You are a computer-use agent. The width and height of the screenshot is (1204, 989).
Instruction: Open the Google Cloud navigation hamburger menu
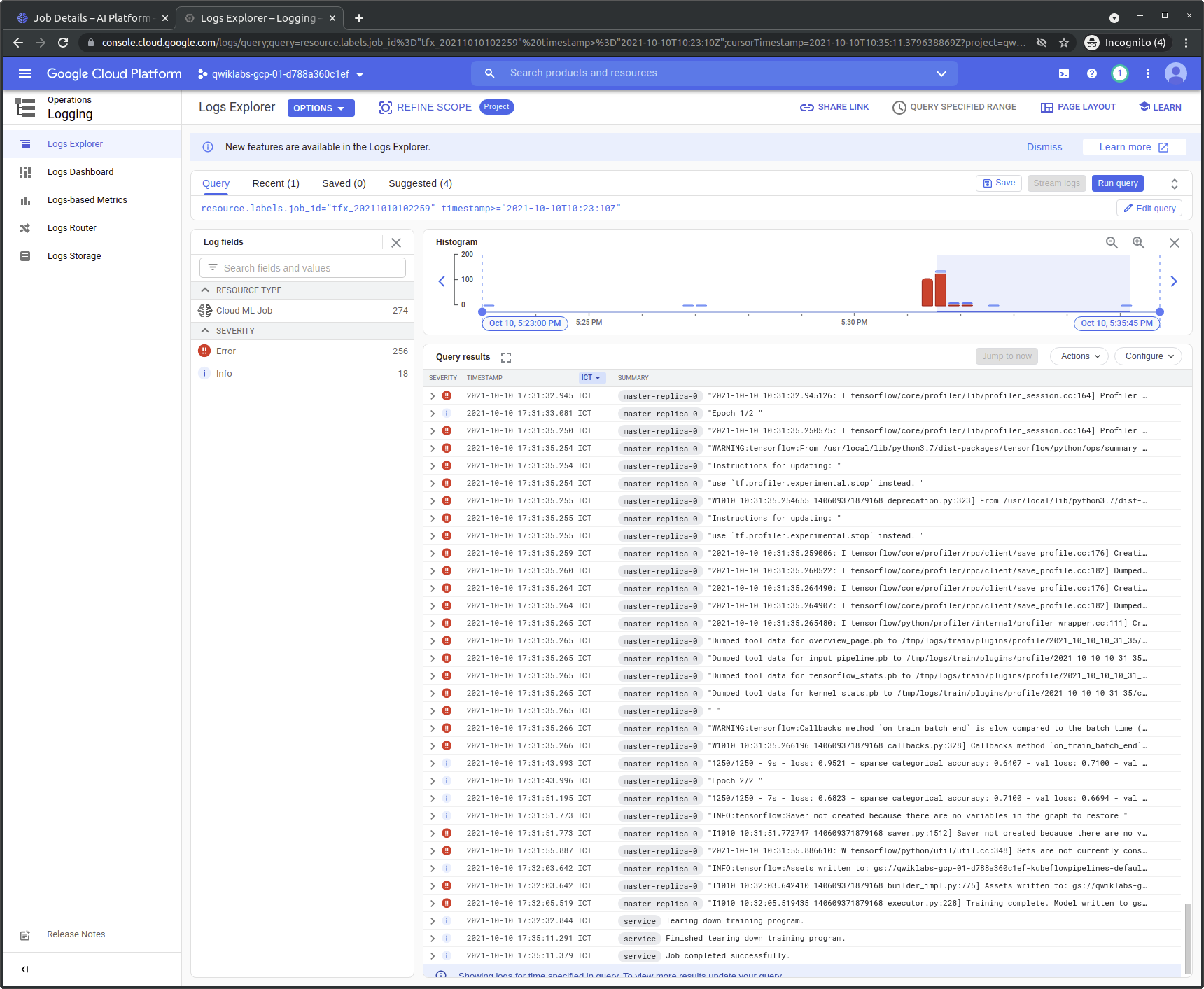(25, 73)
